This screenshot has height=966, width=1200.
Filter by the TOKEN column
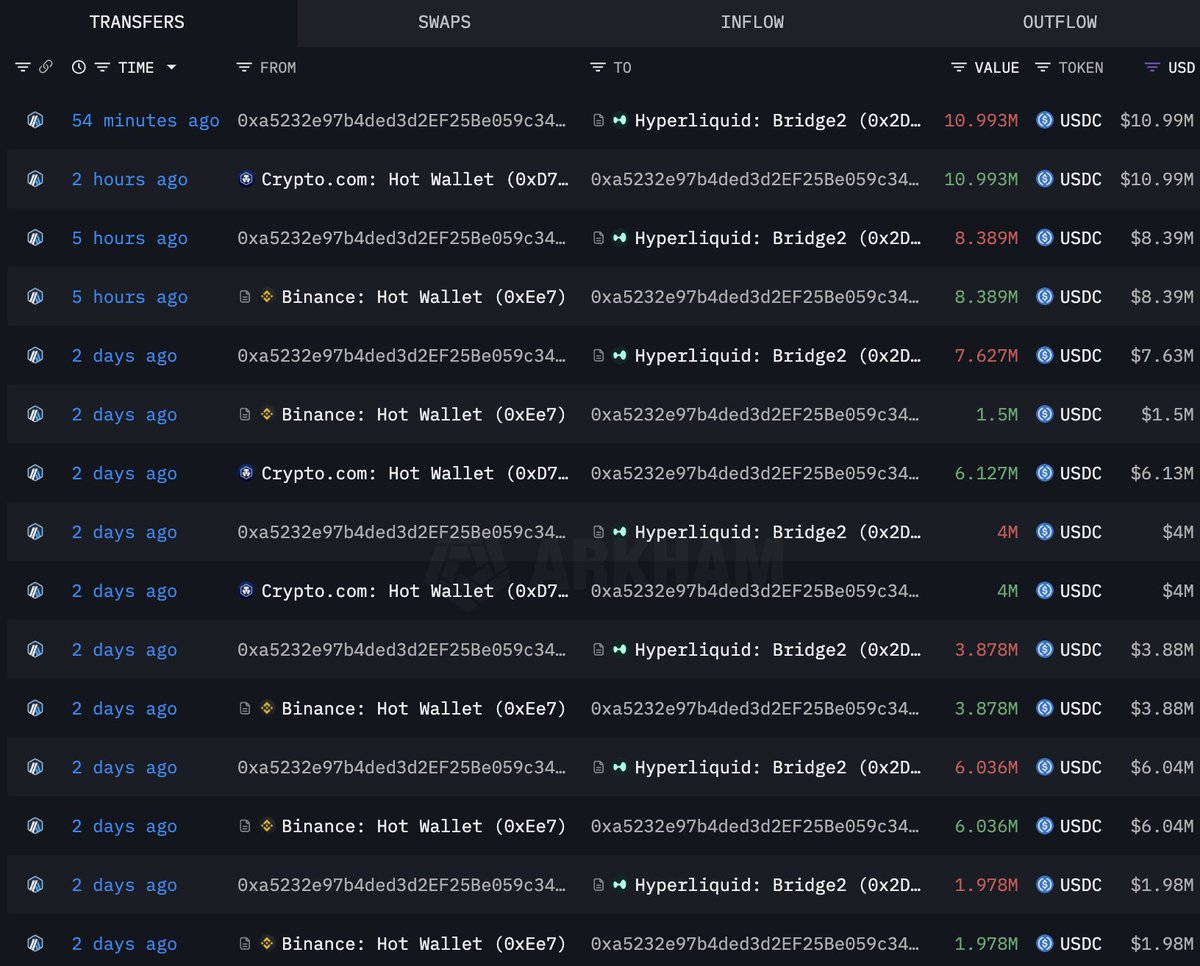pyautogui.click(x=1042, y=67)
